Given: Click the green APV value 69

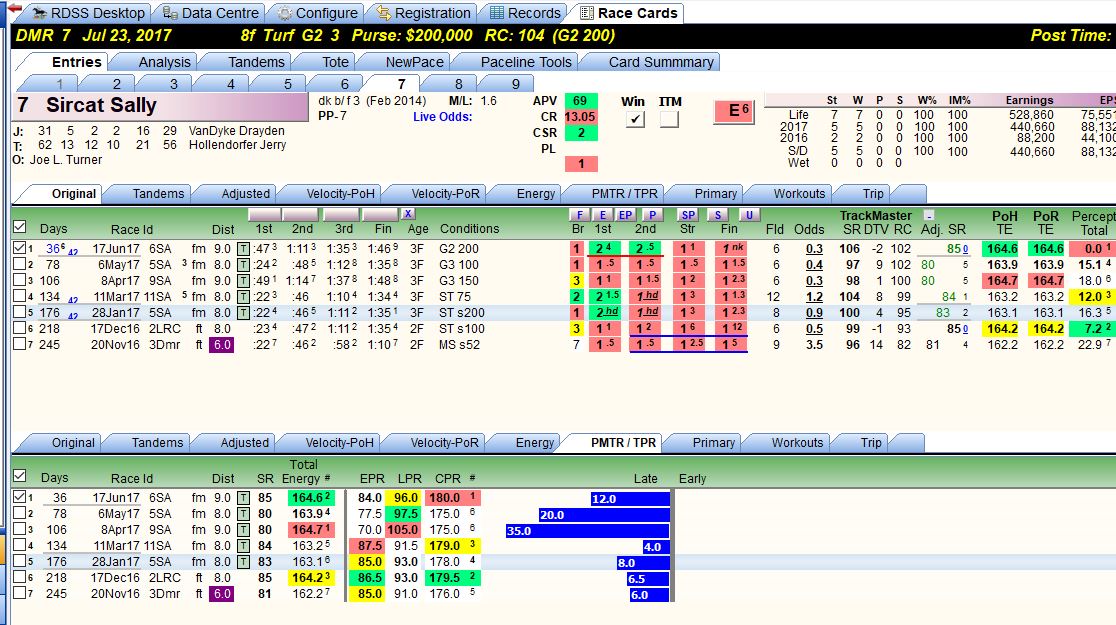Looking at the screenshot, I should 581,101.
